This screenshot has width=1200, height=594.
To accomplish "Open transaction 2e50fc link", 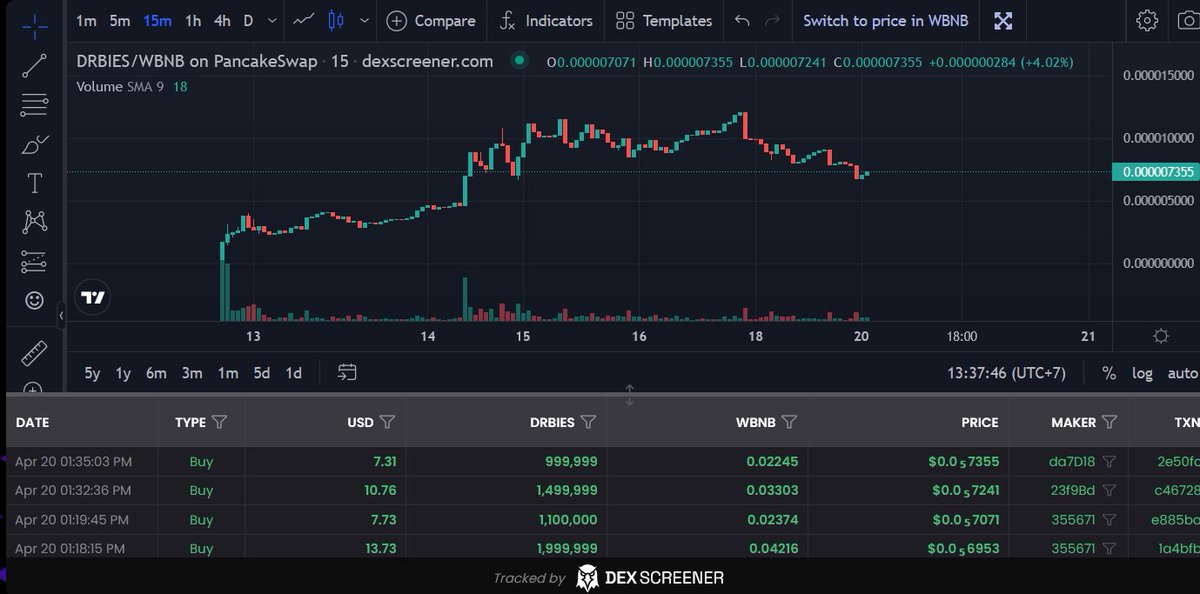I will 1178,462.
